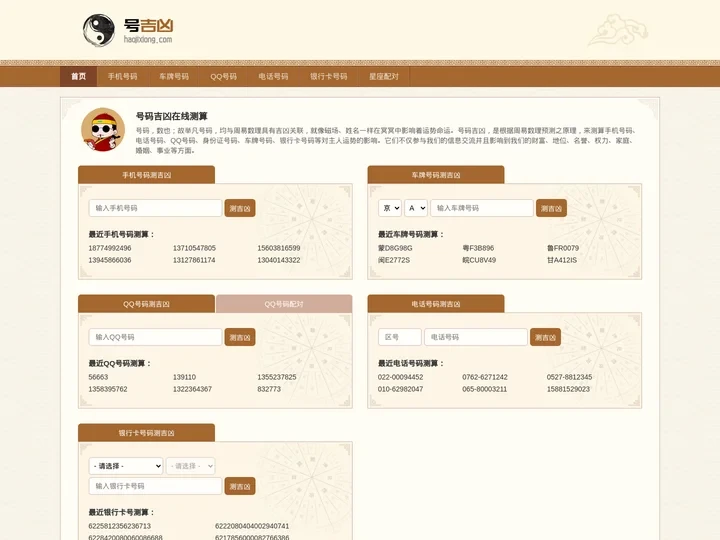Screen dimensions: 720x540
Task: Click 测吉凶 button next to bank card input
Action: (x=240, y=486)
